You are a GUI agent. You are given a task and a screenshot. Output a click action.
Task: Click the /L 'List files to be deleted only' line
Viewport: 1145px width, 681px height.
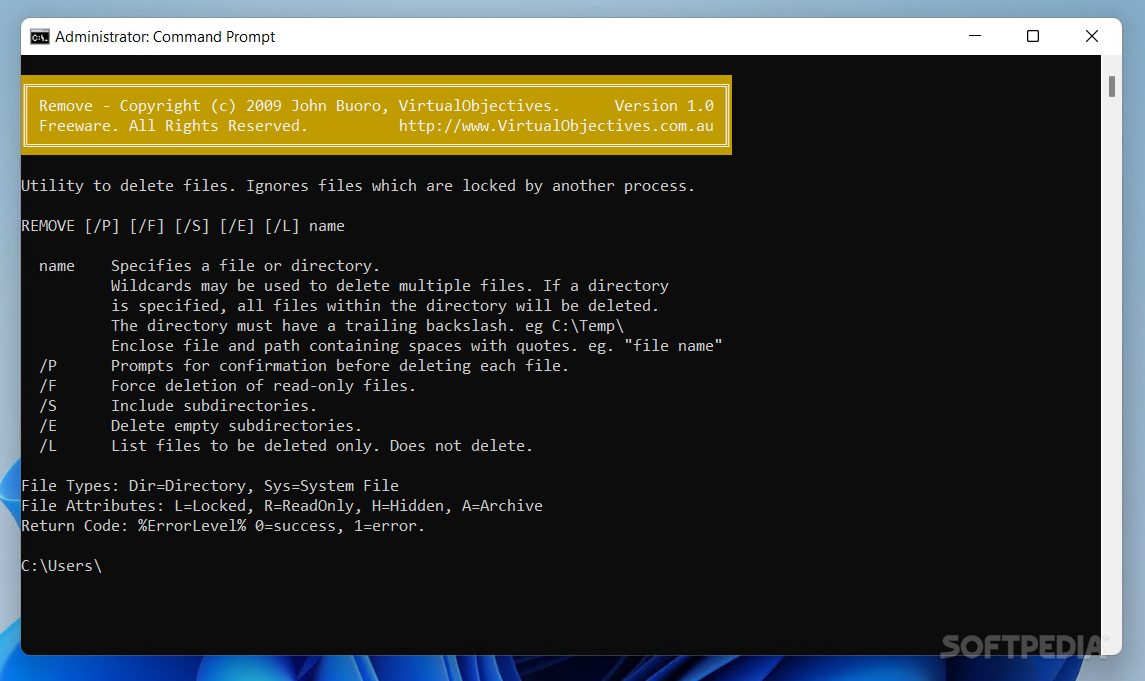[x=286, y=445]
